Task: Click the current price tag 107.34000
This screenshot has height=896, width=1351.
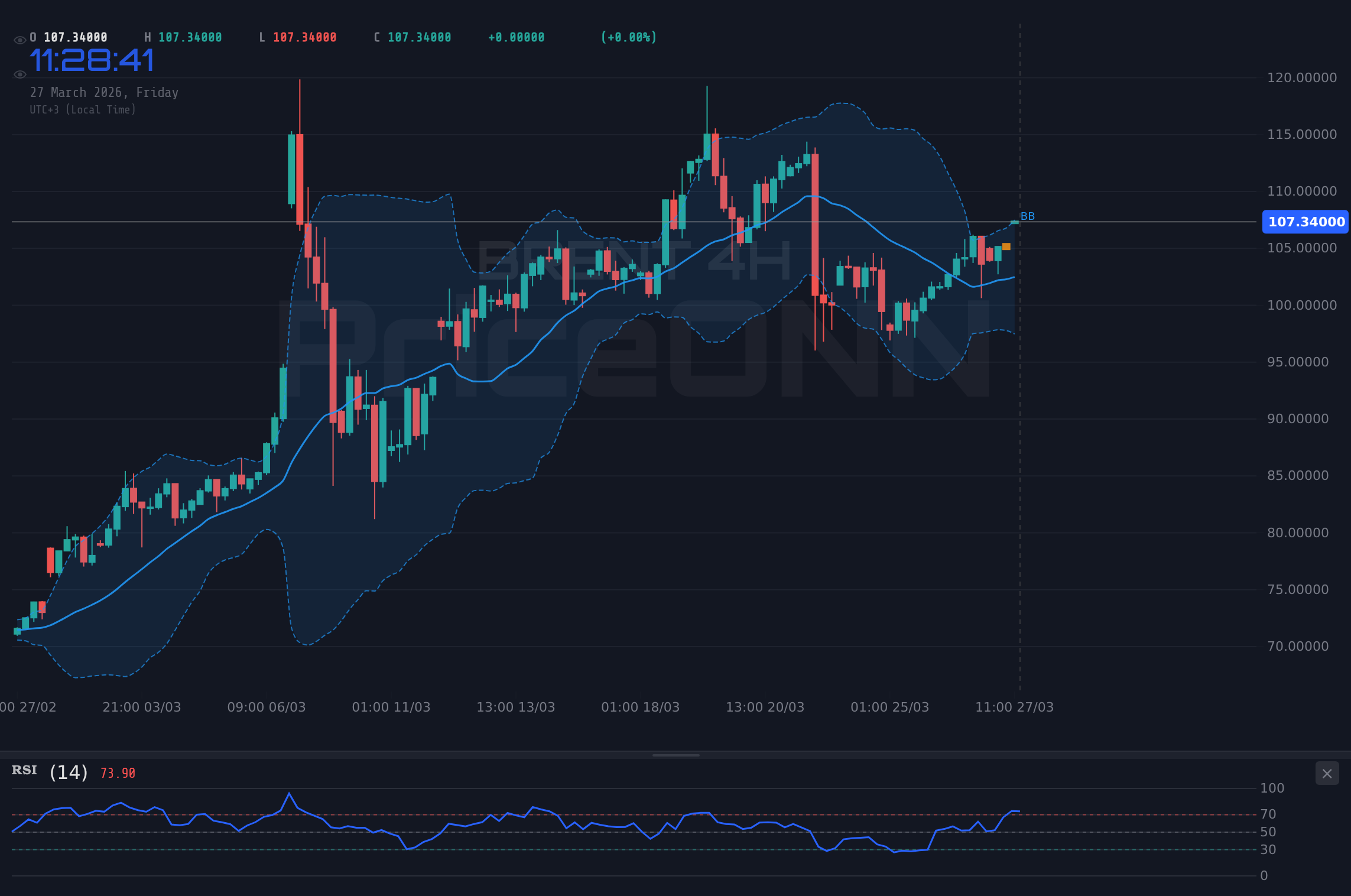Action: [1304, 222]
